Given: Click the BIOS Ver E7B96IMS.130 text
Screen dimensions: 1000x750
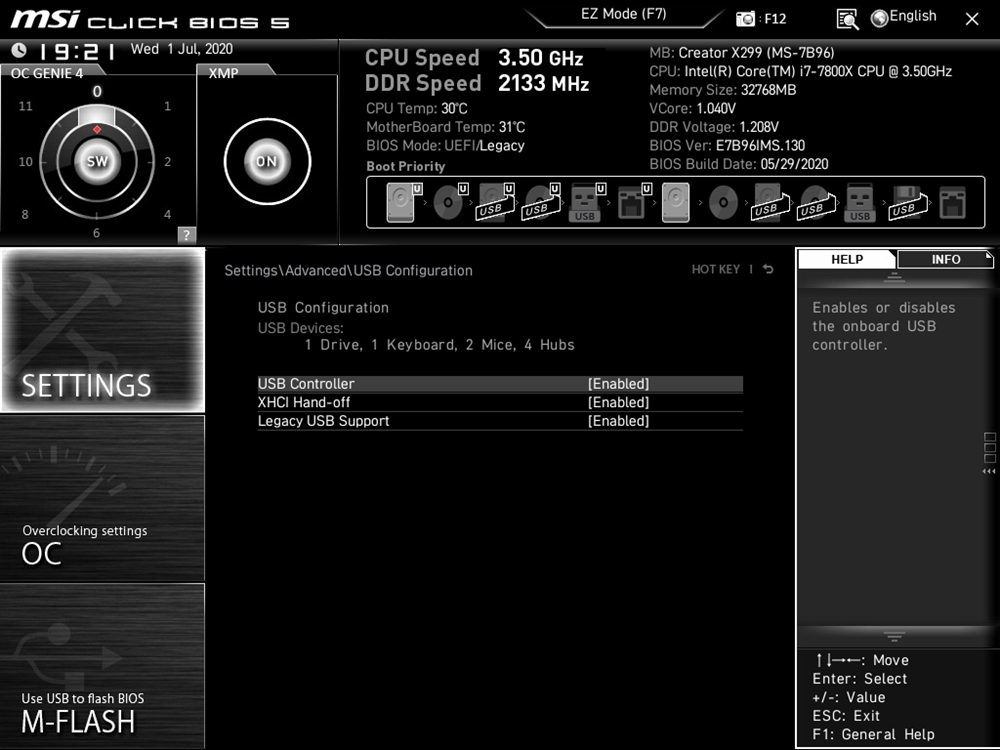Looking at the screenshot, I should point(727,145).
